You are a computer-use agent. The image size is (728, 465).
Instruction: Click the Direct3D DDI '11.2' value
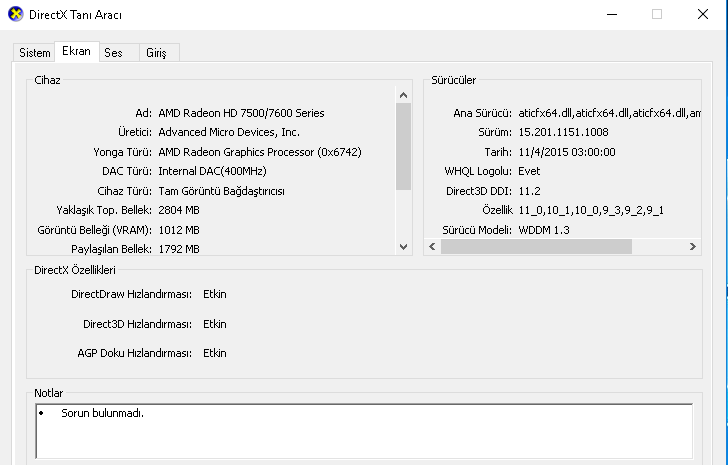(x=529, y=191)
